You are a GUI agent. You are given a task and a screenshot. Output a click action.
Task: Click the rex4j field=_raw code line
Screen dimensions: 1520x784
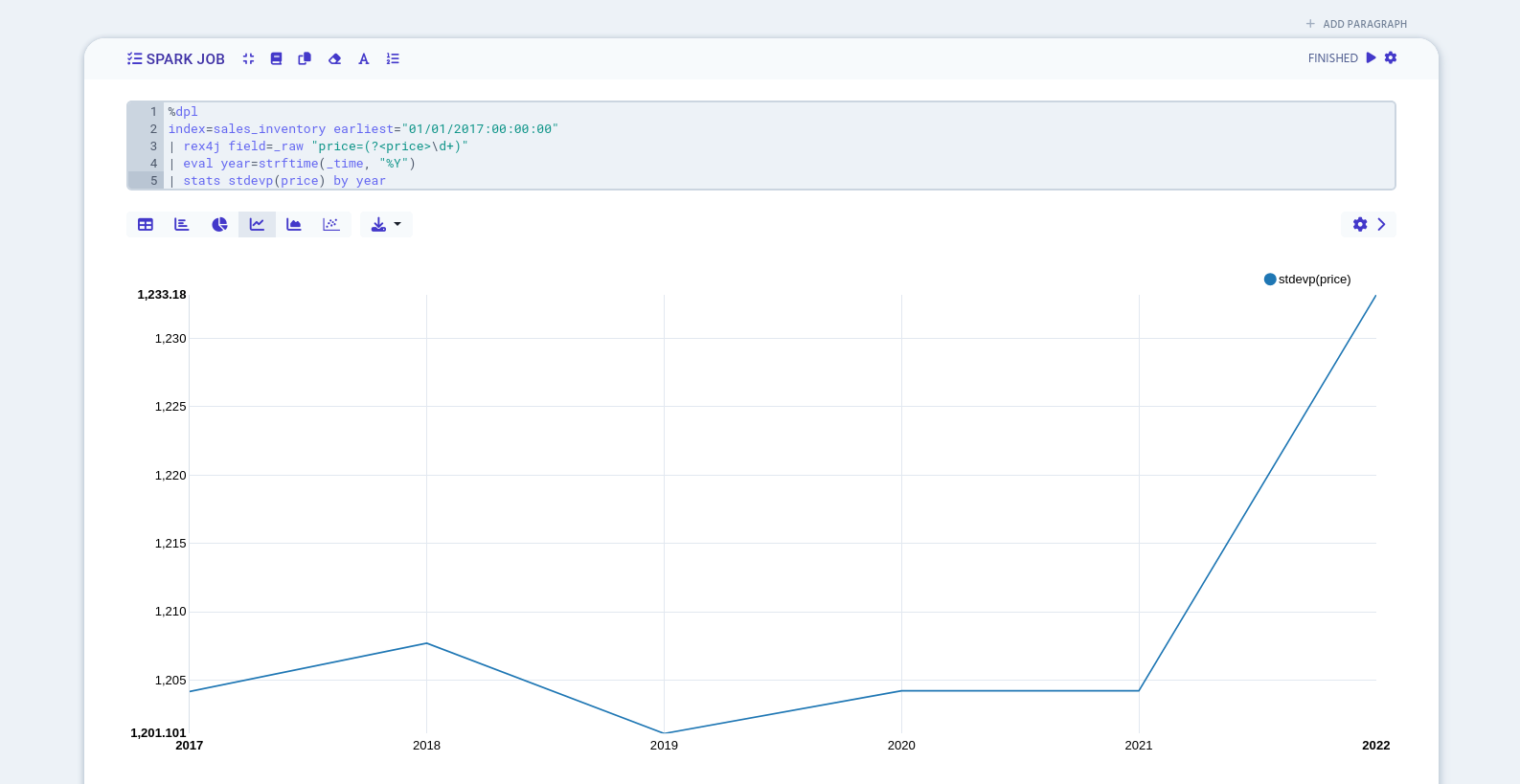click(779, 146)
